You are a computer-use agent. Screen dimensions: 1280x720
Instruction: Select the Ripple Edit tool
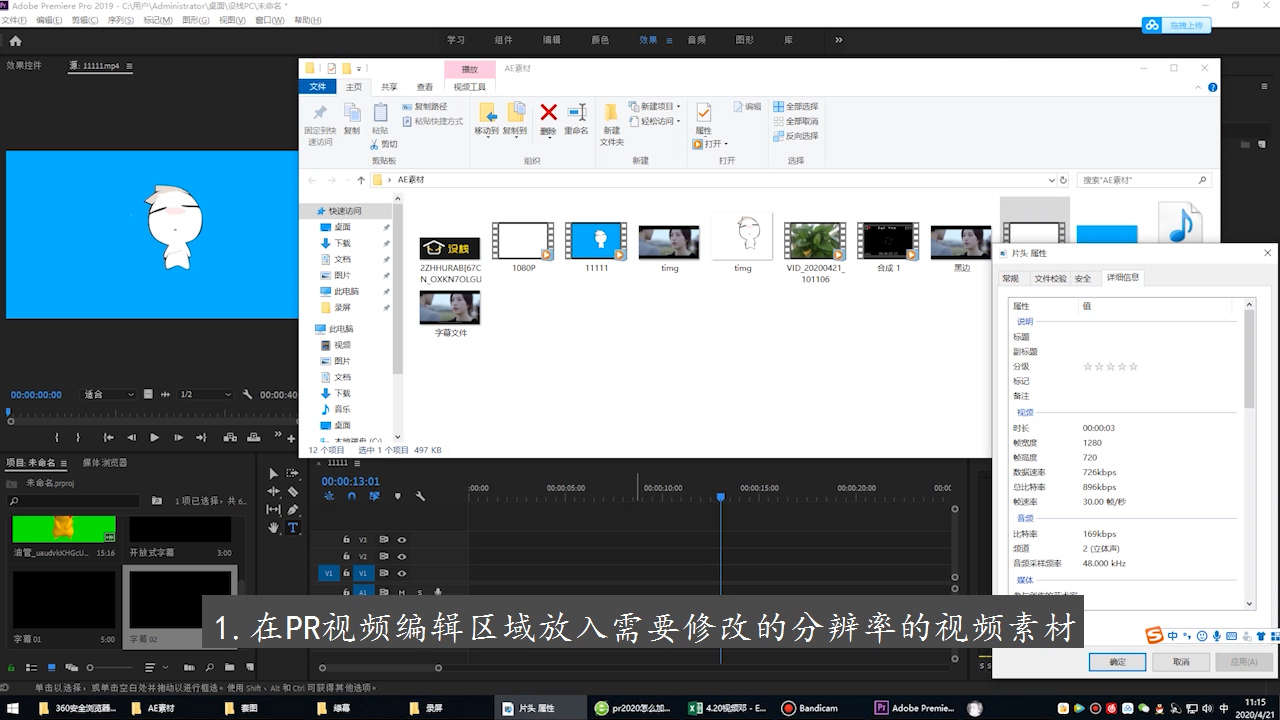click(273, 491)
